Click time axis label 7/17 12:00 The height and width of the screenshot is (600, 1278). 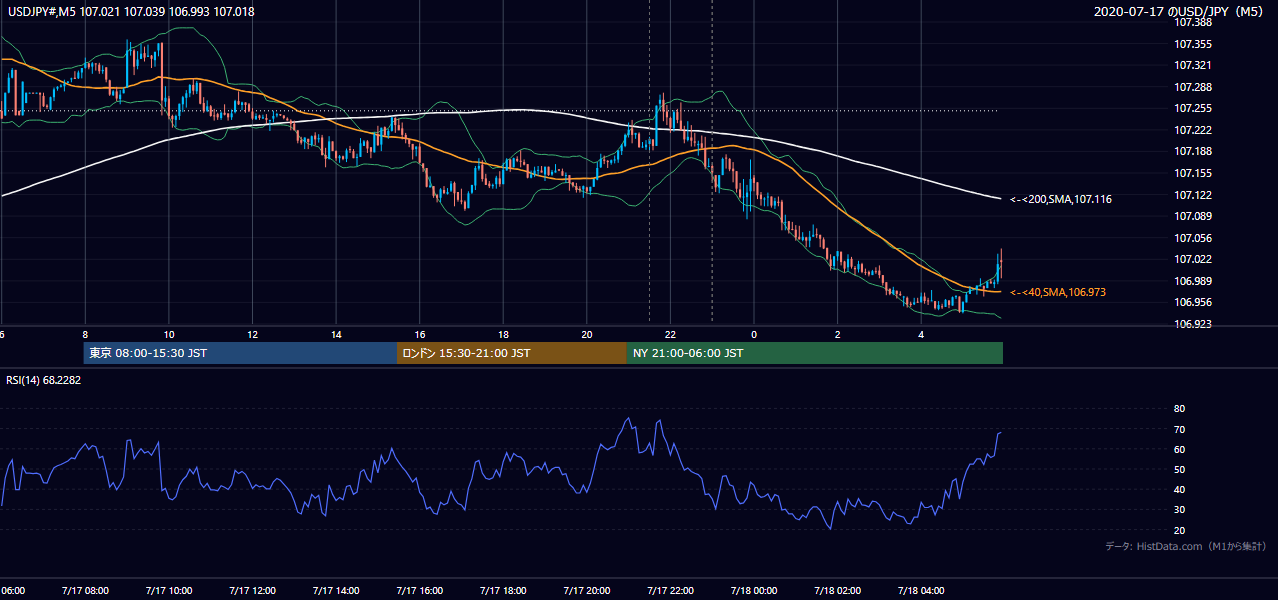pos(251,591)
